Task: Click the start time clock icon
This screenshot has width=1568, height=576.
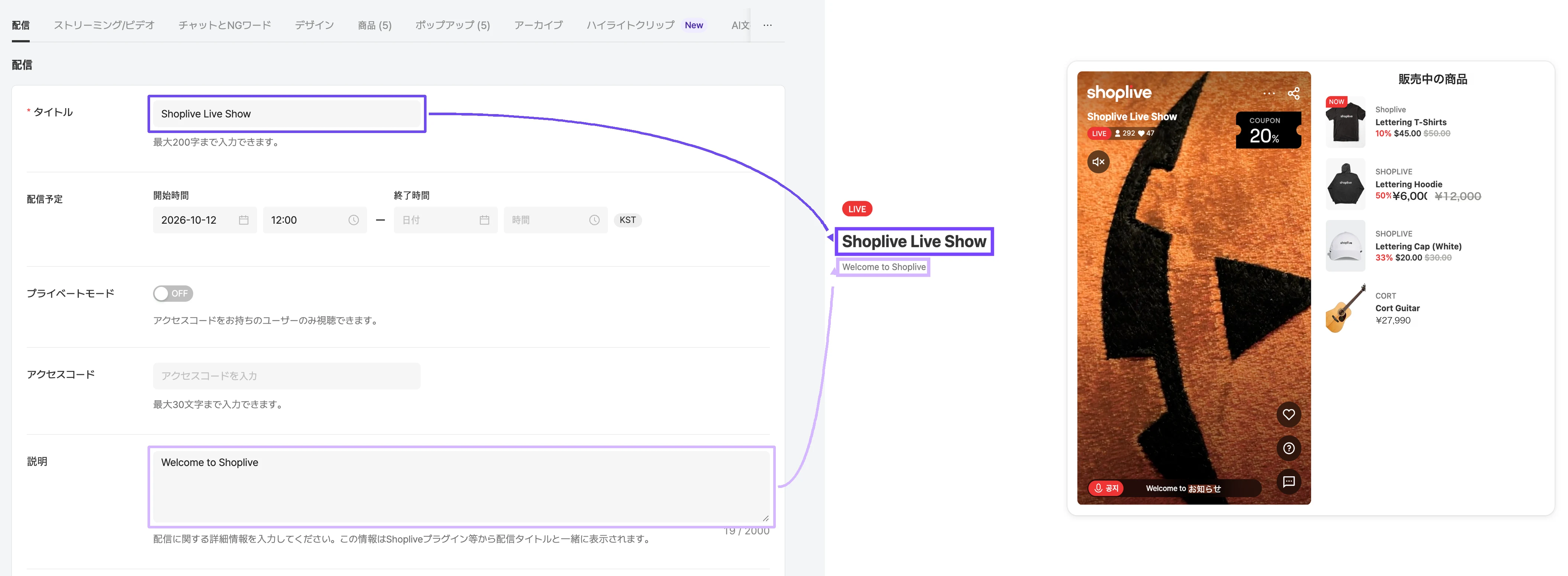Action: click(354, 220)
